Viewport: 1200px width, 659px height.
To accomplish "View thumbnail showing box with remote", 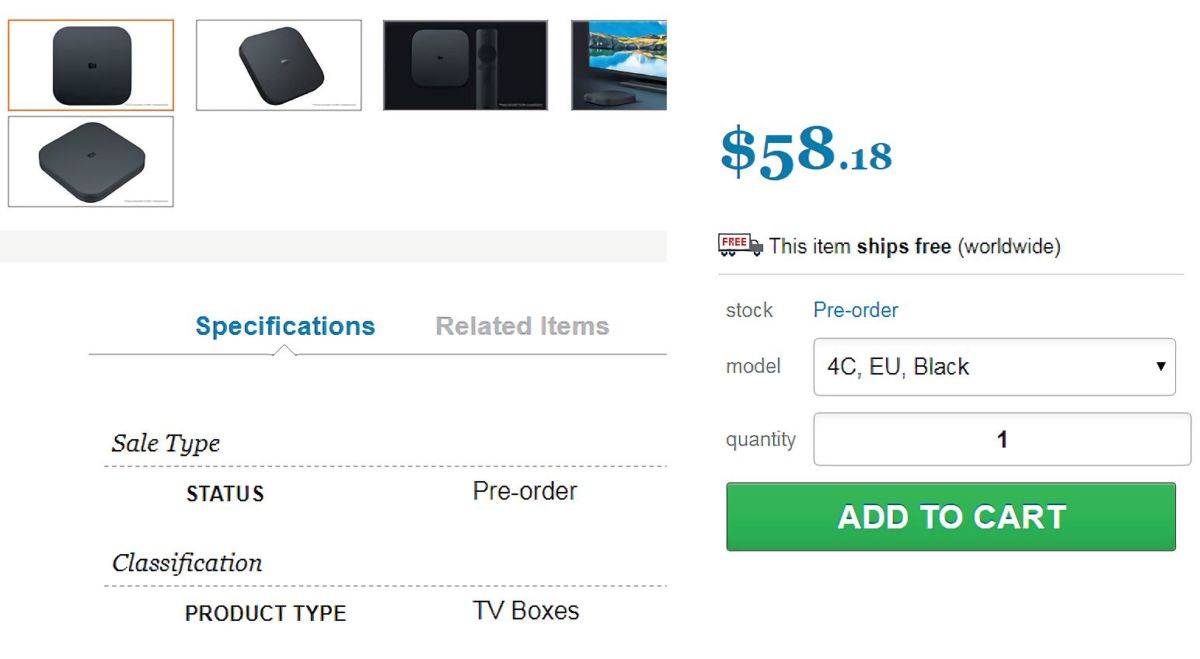I will coord(465,65).
